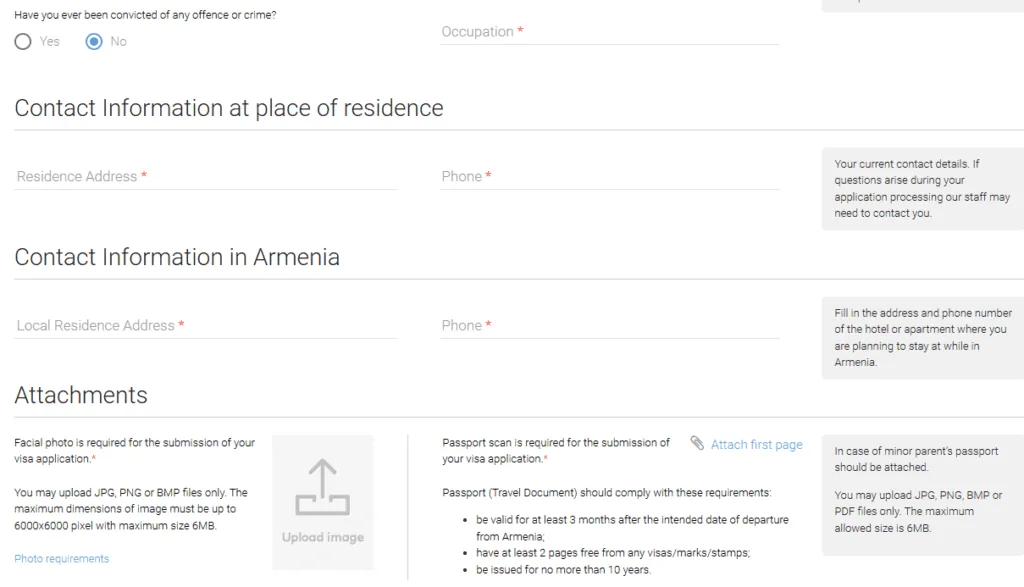Select Yes for convicted of offence

23,42
